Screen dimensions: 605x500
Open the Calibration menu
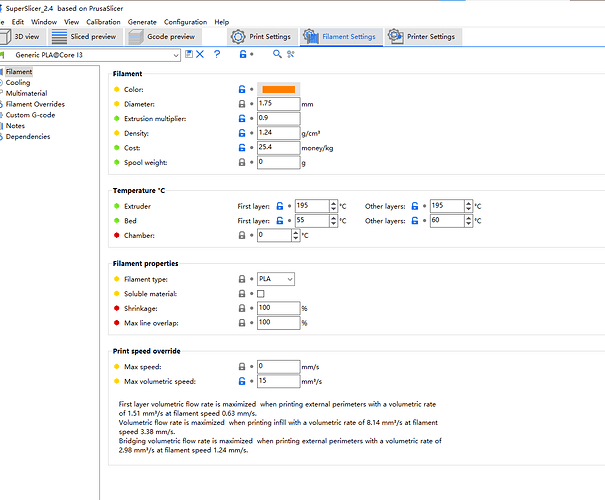(x=103, y=21)
